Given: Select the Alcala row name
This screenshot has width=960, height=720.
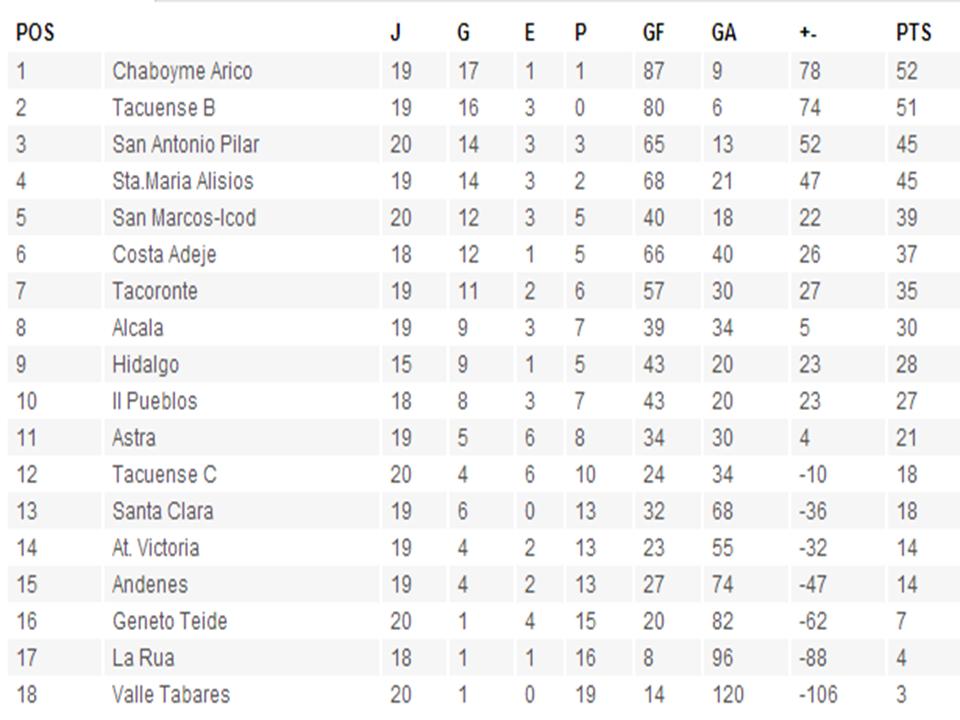Looking at the screenshot, I should (x=138, y=328).
